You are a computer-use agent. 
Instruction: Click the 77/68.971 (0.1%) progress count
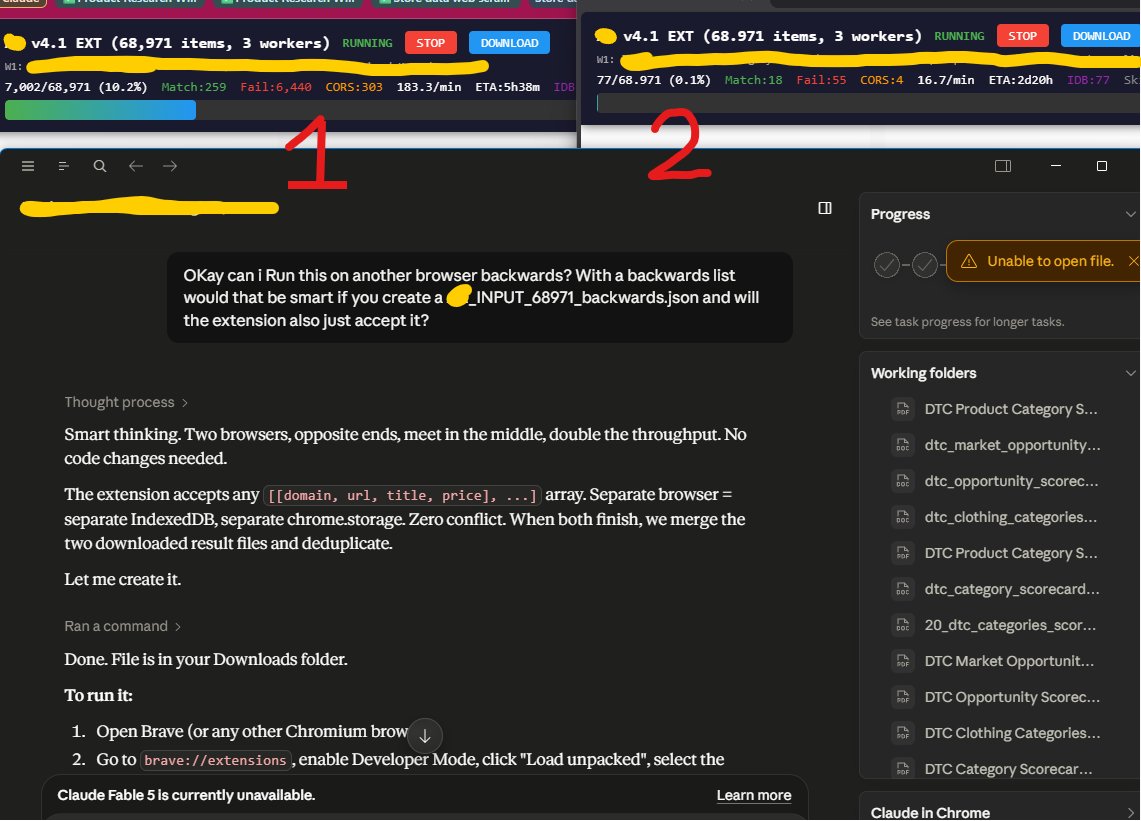click(x=653, y=80)
